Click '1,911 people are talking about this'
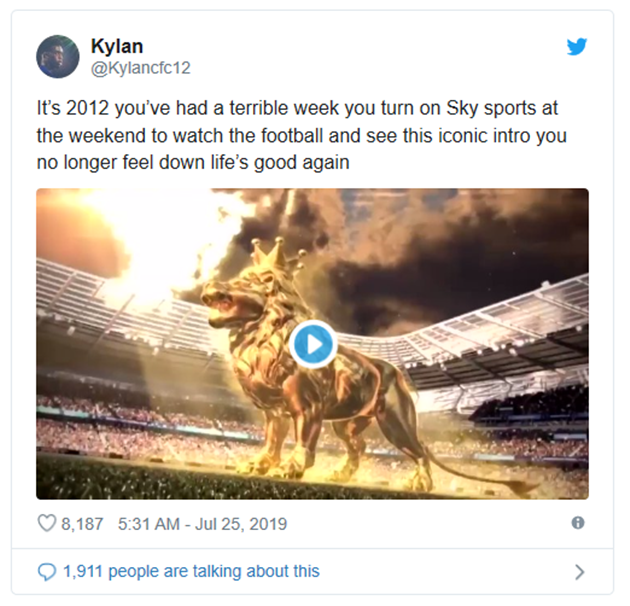This screenshot has height=606, width=630. pos(191,571)
